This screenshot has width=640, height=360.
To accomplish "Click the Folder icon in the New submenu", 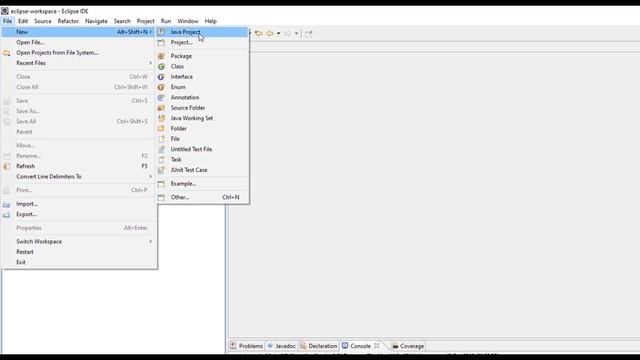I will tap(161, 129).
